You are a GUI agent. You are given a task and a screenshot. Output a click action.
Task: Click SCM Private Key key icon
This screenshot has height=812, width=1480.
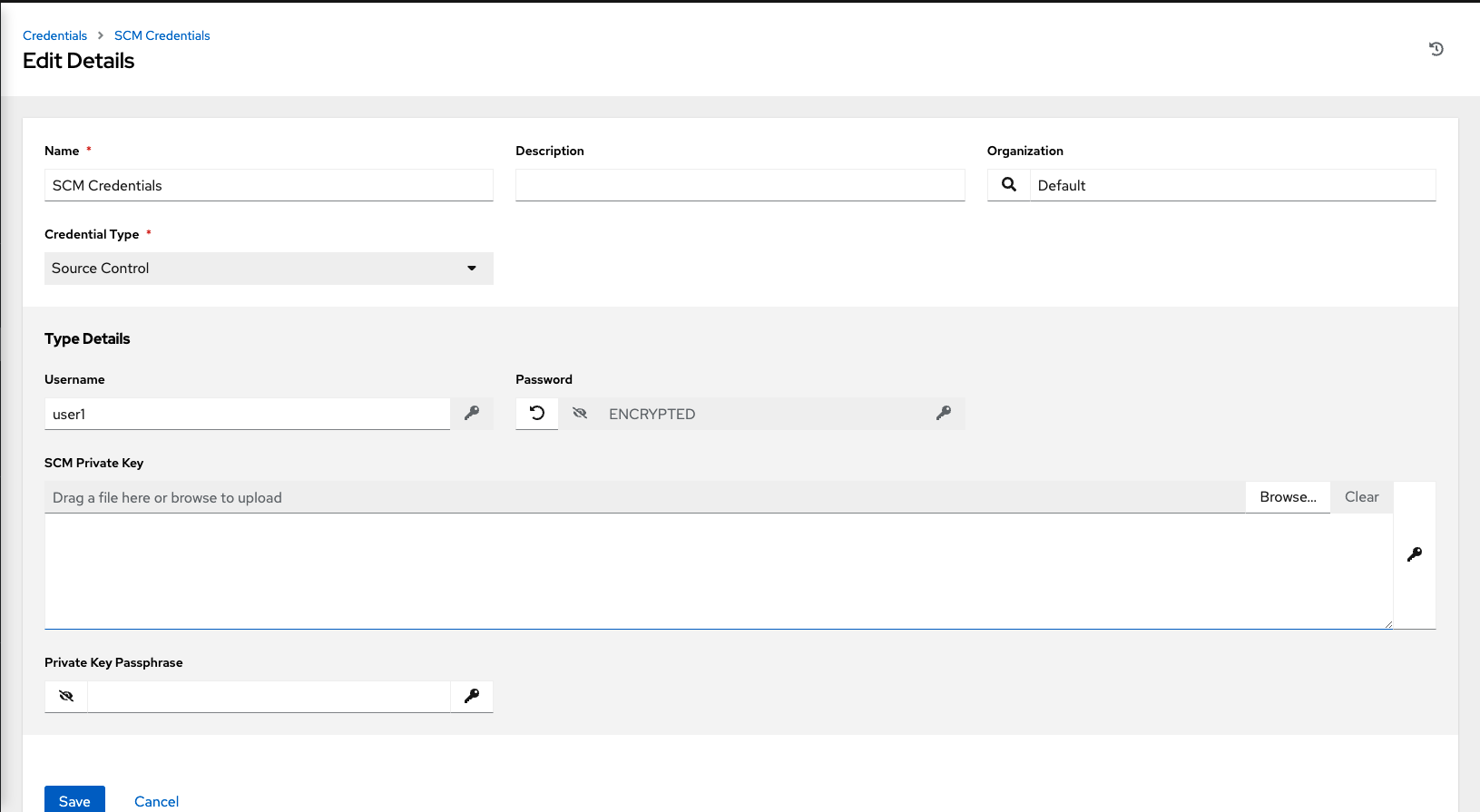tap(1414, 554)
